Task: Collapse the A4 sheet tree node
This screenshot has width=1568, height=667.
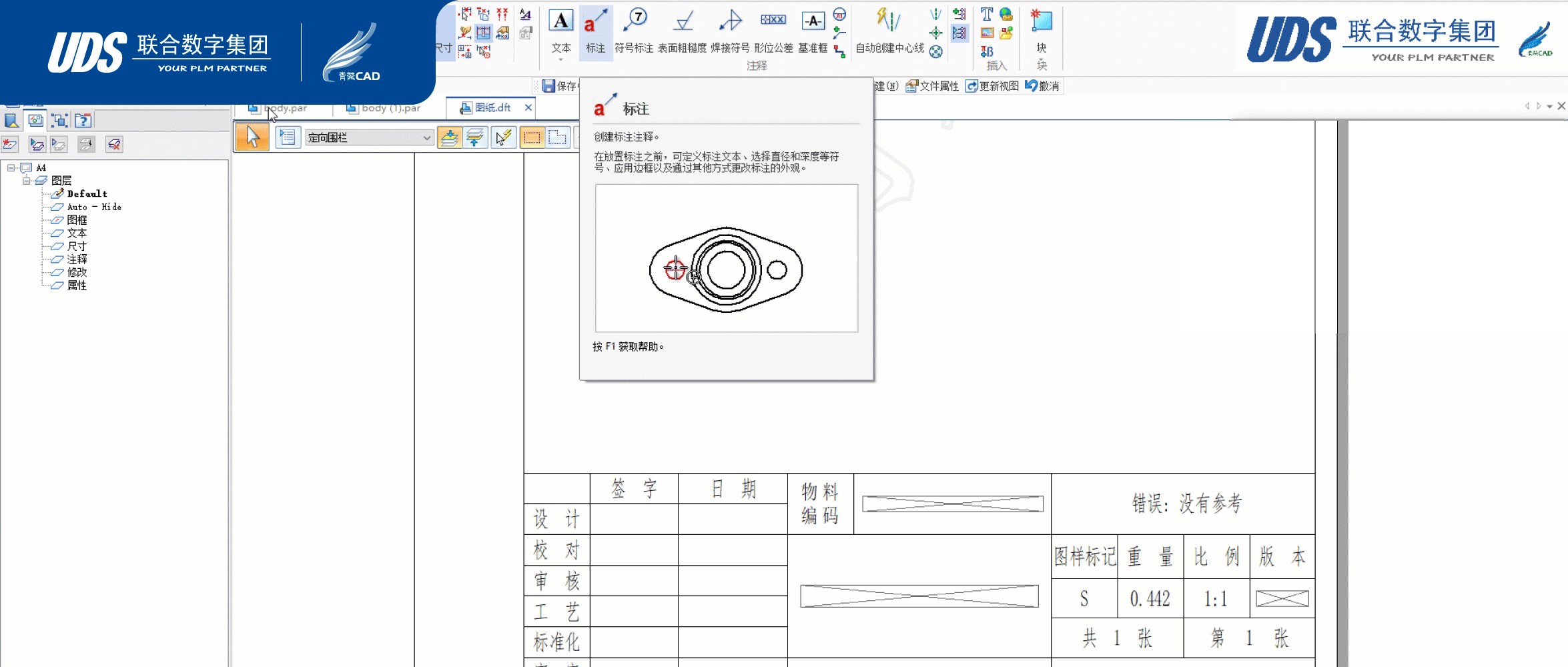Action: pyautogui.click(x=11, y=167)
